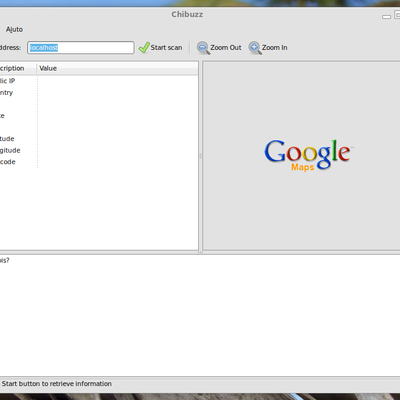
Task: Click the Zoom Out magnifier icon
Action: pos(203,48)
